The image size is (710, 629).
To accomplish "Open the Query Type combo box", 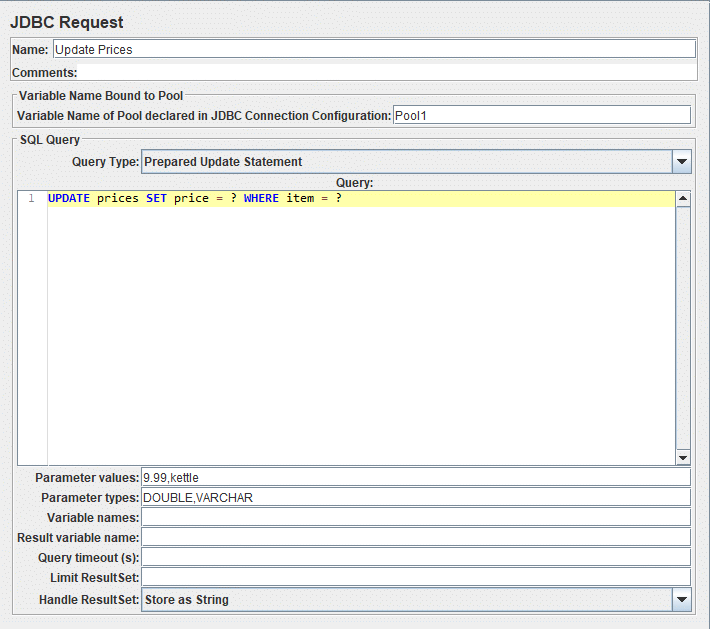I will click(405, 161).
